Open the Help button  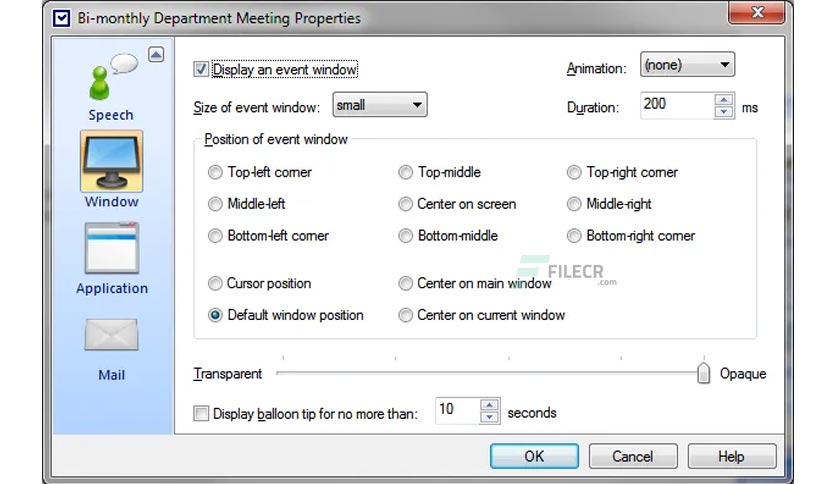[x=732, y=456]
